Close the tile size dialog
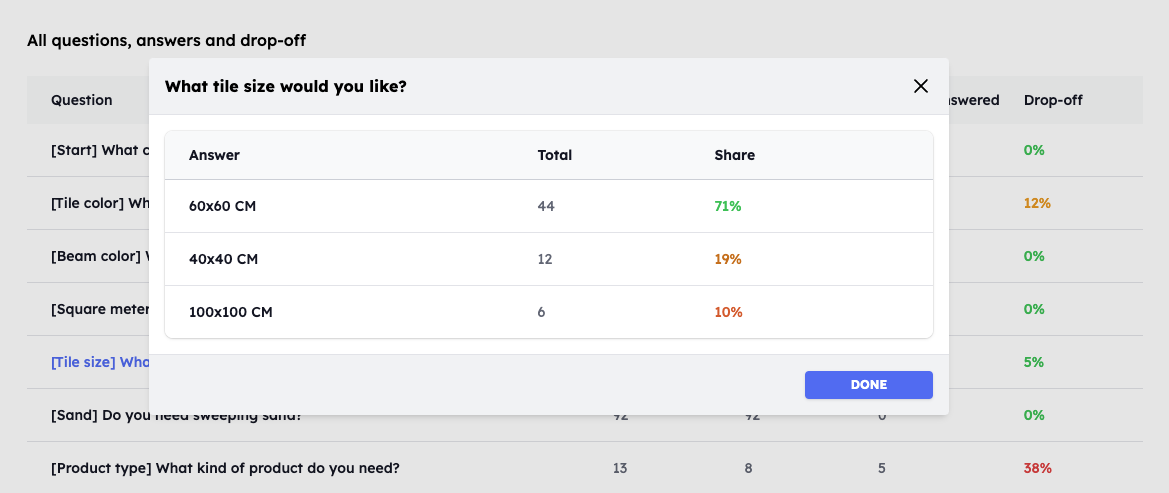 pos(921,86)
